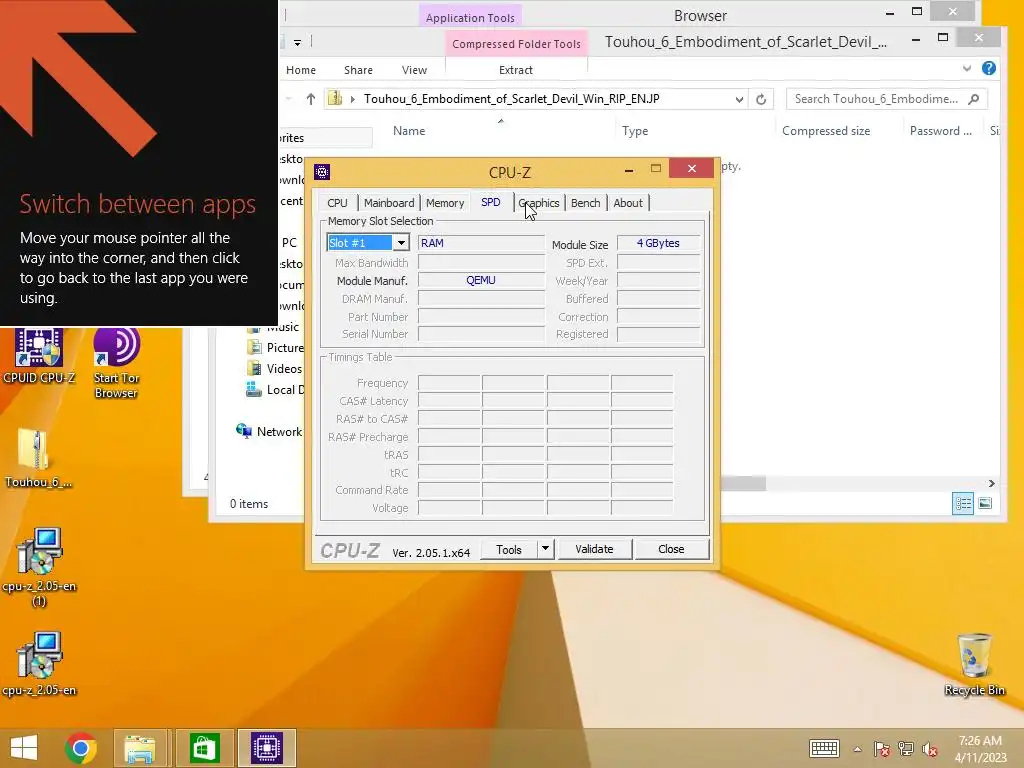Select the Touhou_6_... zip desktop icon
1024x768 pixels.
point(38,458)
